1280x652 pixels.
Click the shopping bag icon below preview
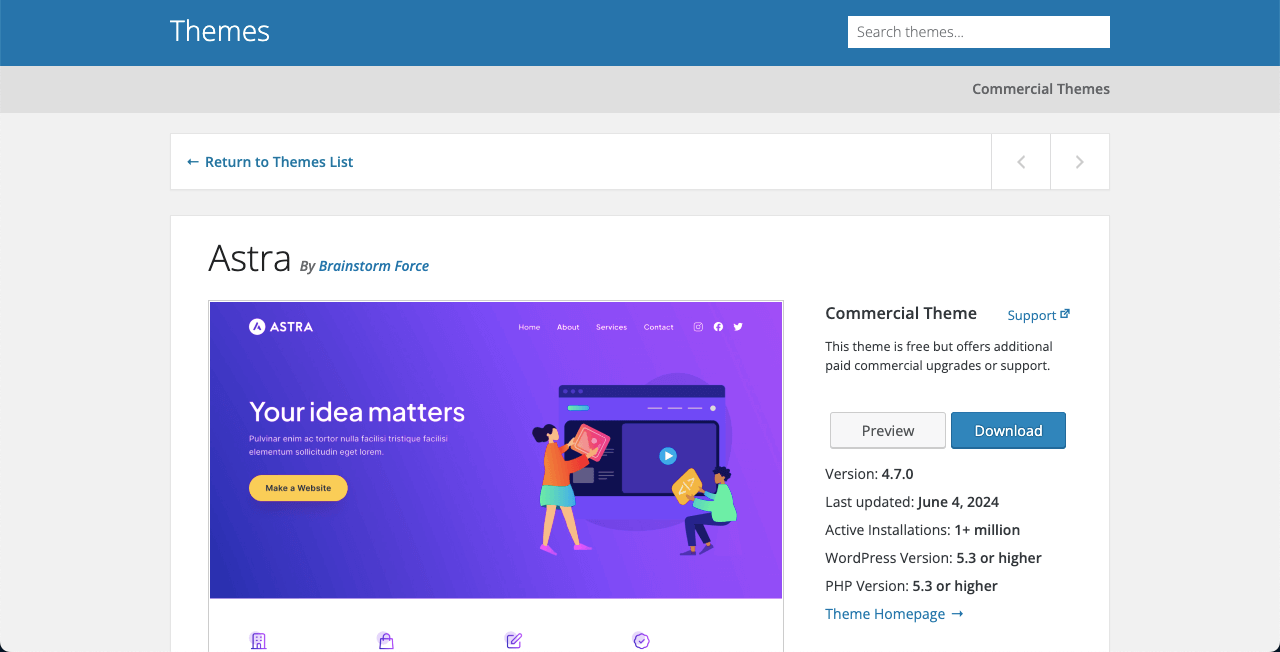tap(386, 641)
